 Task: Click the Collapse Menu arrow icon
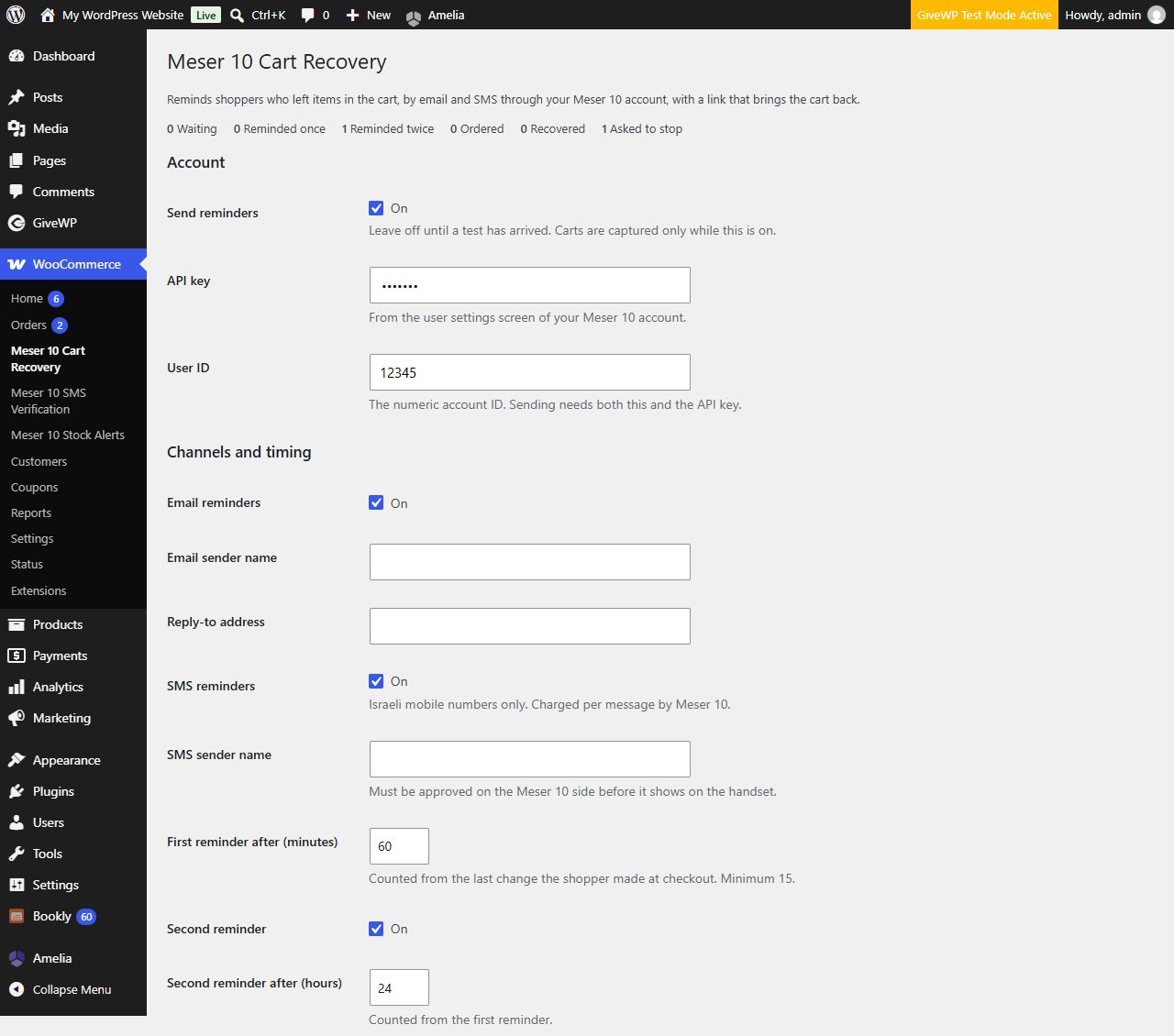[x=17, y=989]
